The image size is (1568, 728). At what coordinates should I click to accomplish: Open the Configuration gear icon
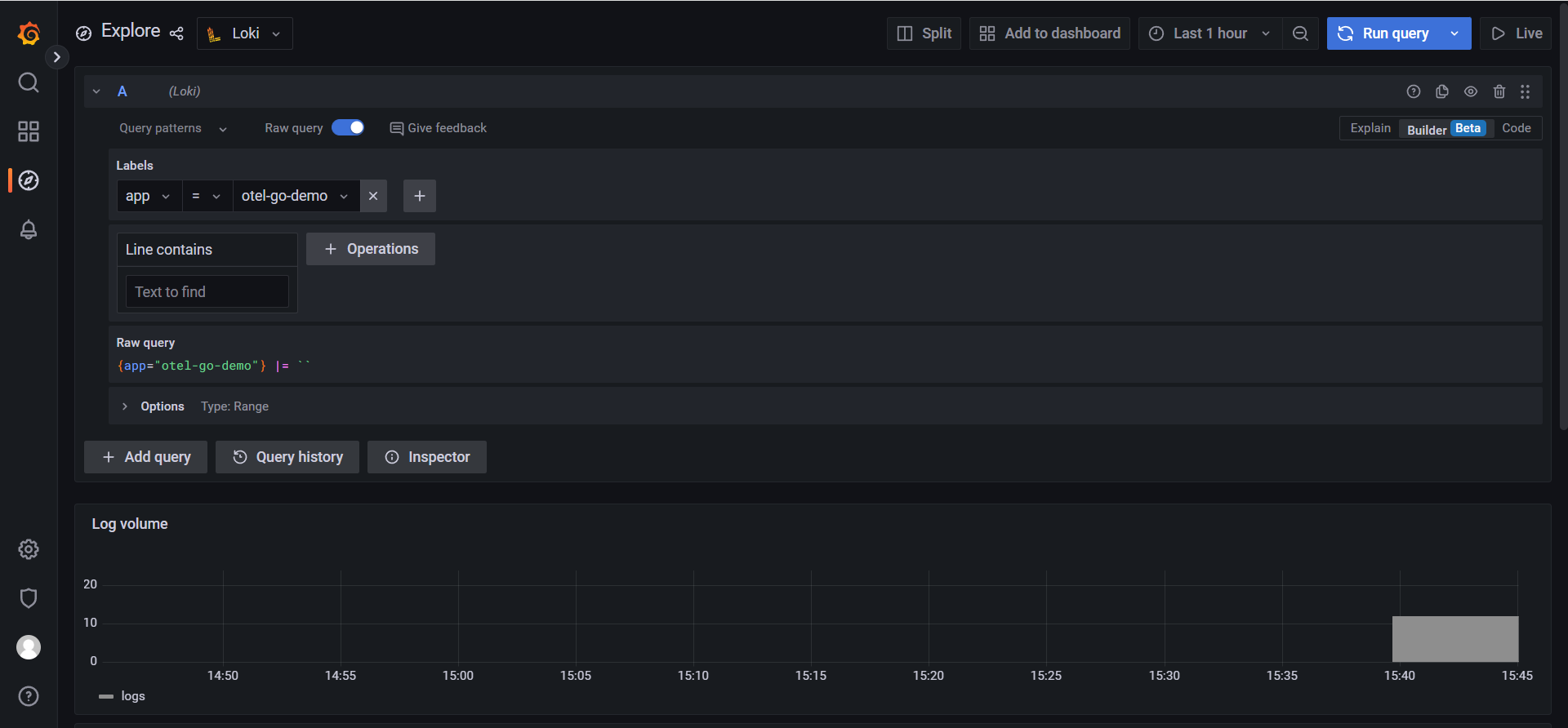[x=29, y=549]
